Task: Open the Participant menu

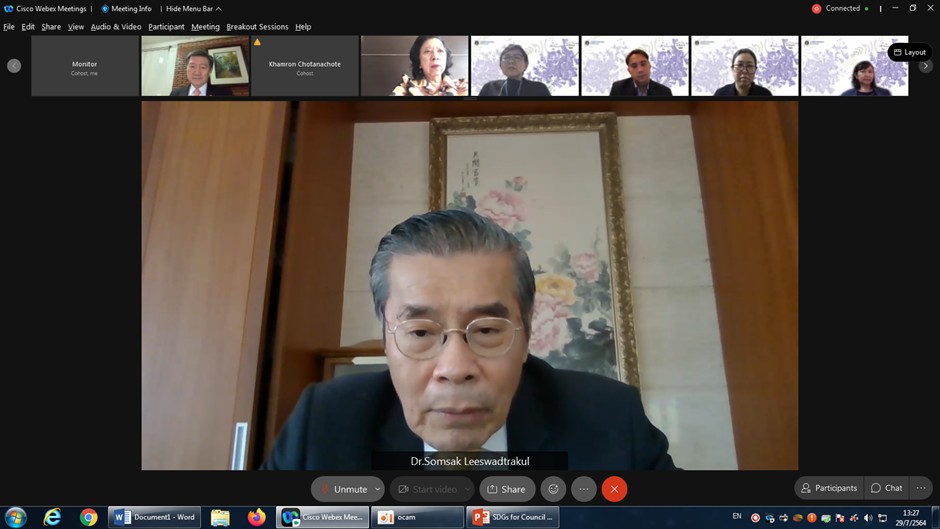Action: tap(166, 27)
